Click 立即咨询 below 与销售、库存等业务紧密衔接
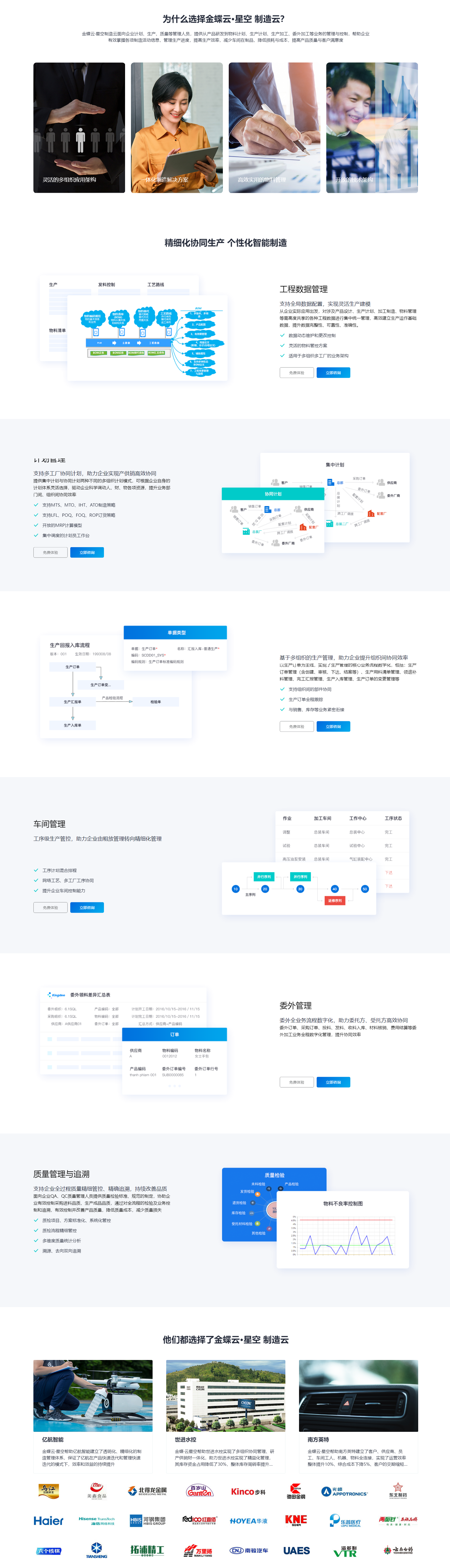The image size is (450, 1568). pyautogui.click(x=333, y=726)
